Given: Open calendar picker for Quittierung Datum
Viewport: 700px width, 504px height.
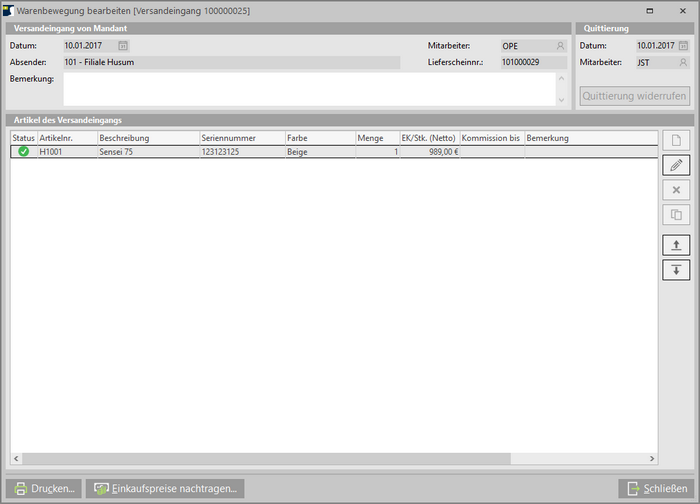Looking at the screenshot, I should pyautogui.click(x=683, y=46).
